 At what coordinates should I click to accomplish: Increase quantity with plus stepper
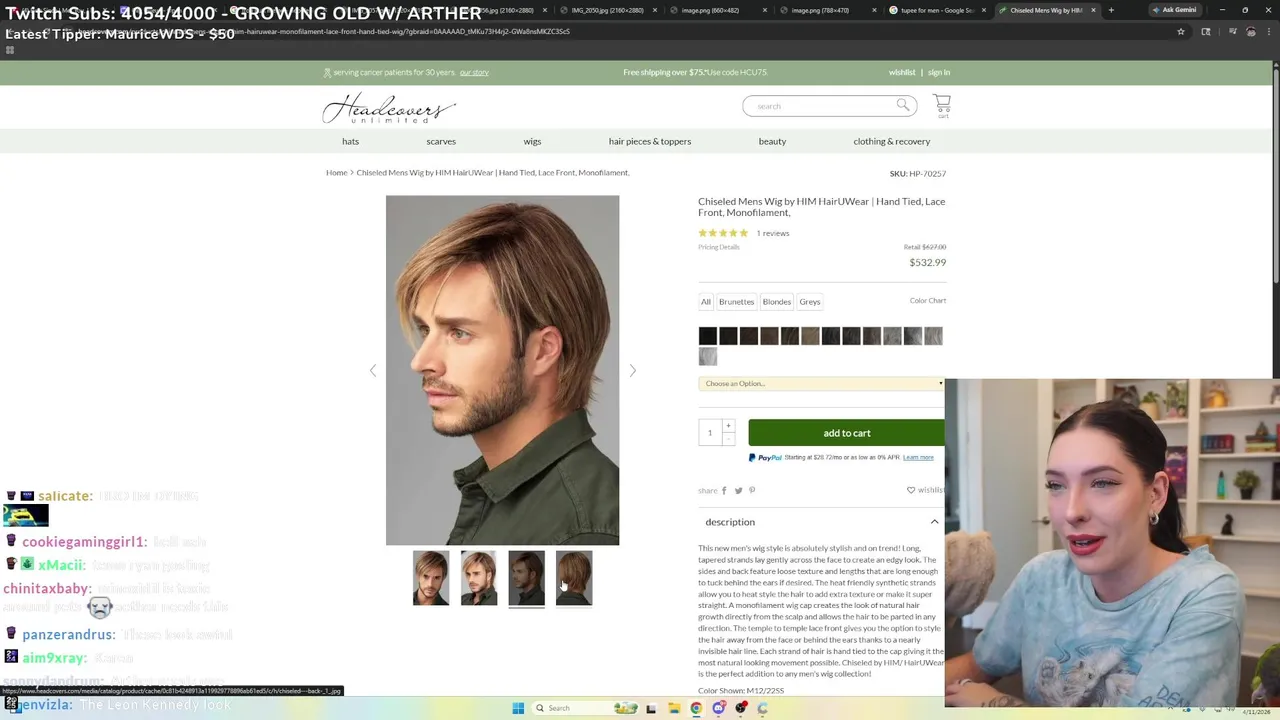[728, 426]
